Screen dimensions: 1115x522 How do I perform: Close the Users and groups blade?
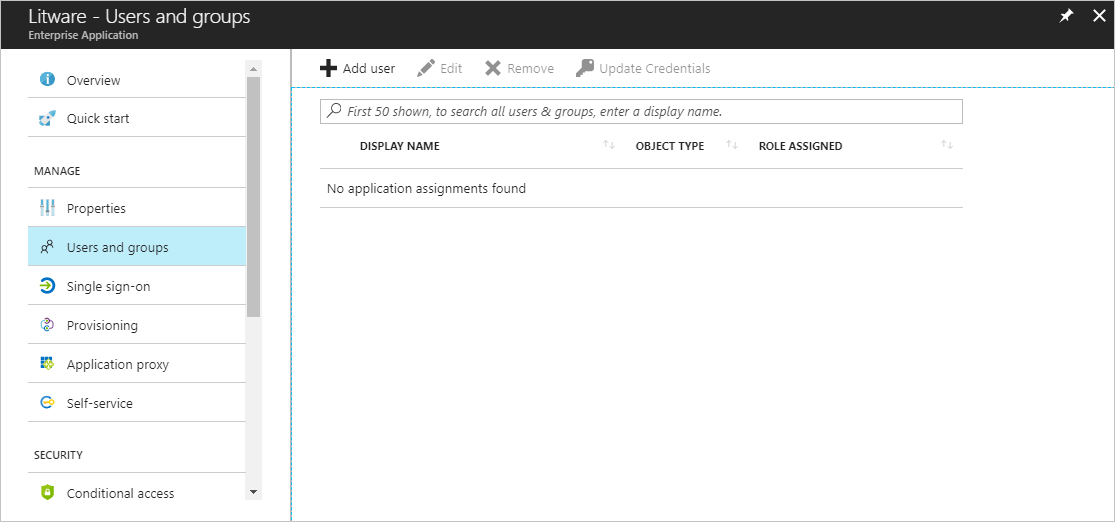[1099, 16]
